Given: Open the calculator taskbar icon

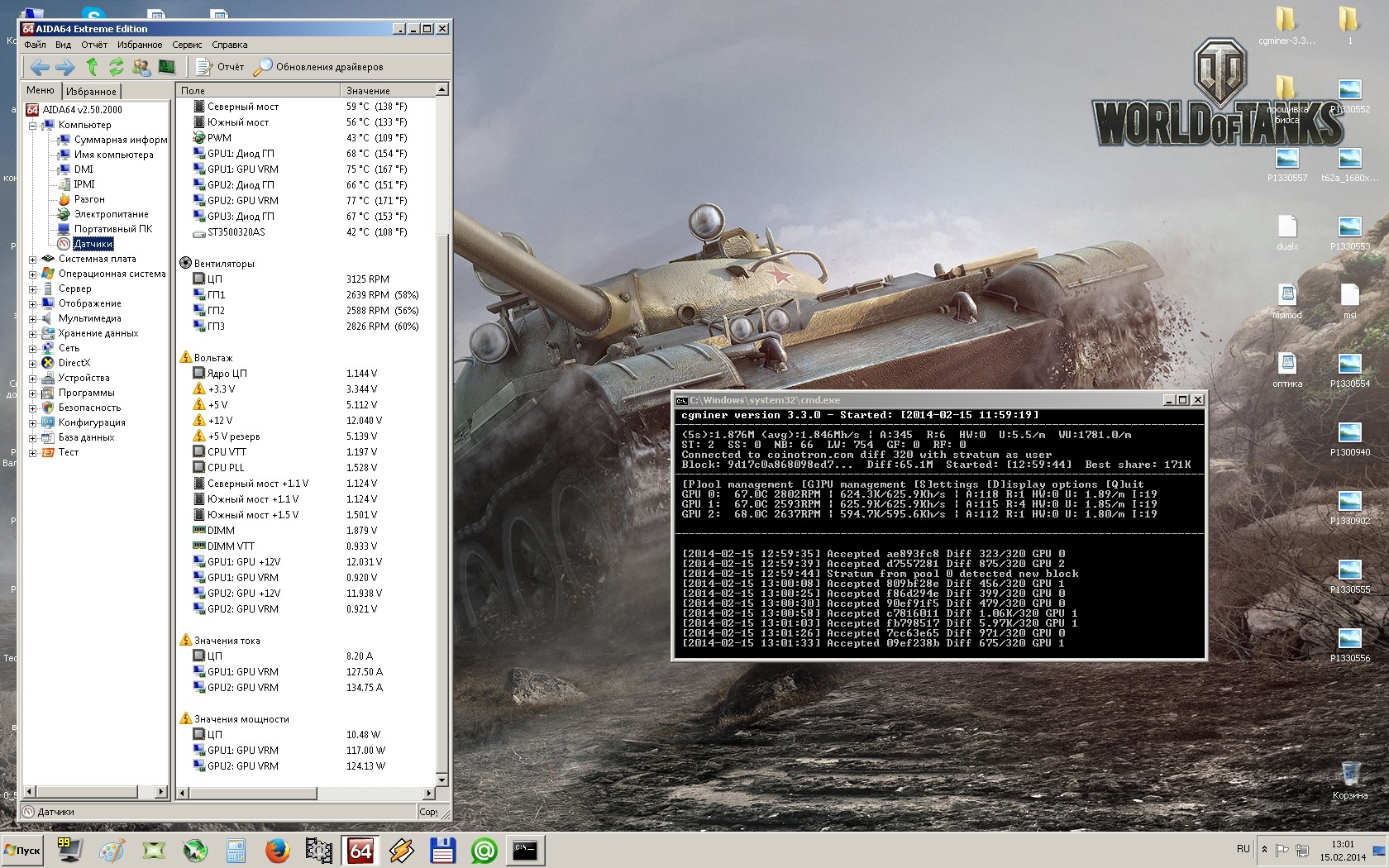Looking at the screenshot, I should [x=236, y=851].
